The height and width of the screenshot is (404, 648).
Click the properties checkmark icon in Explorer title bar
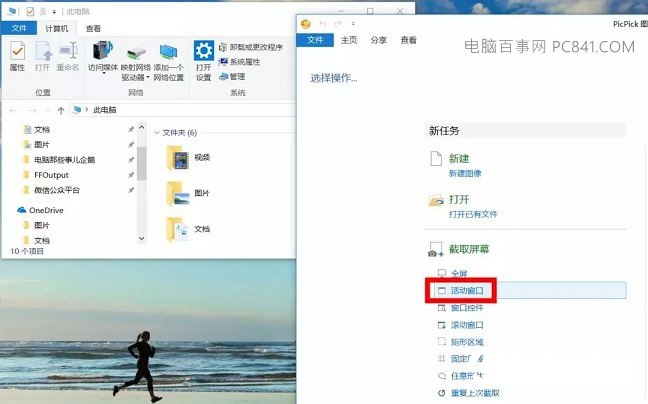30,11
